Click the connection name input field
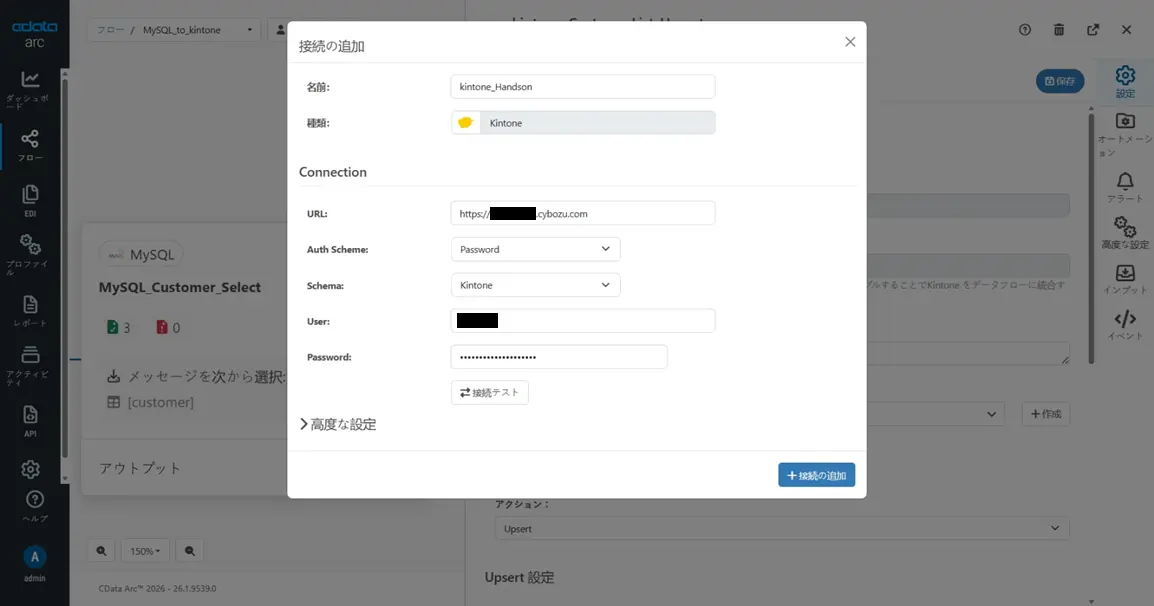The width and height of the screenshot is (1154, 606). (x=582, y=86)
